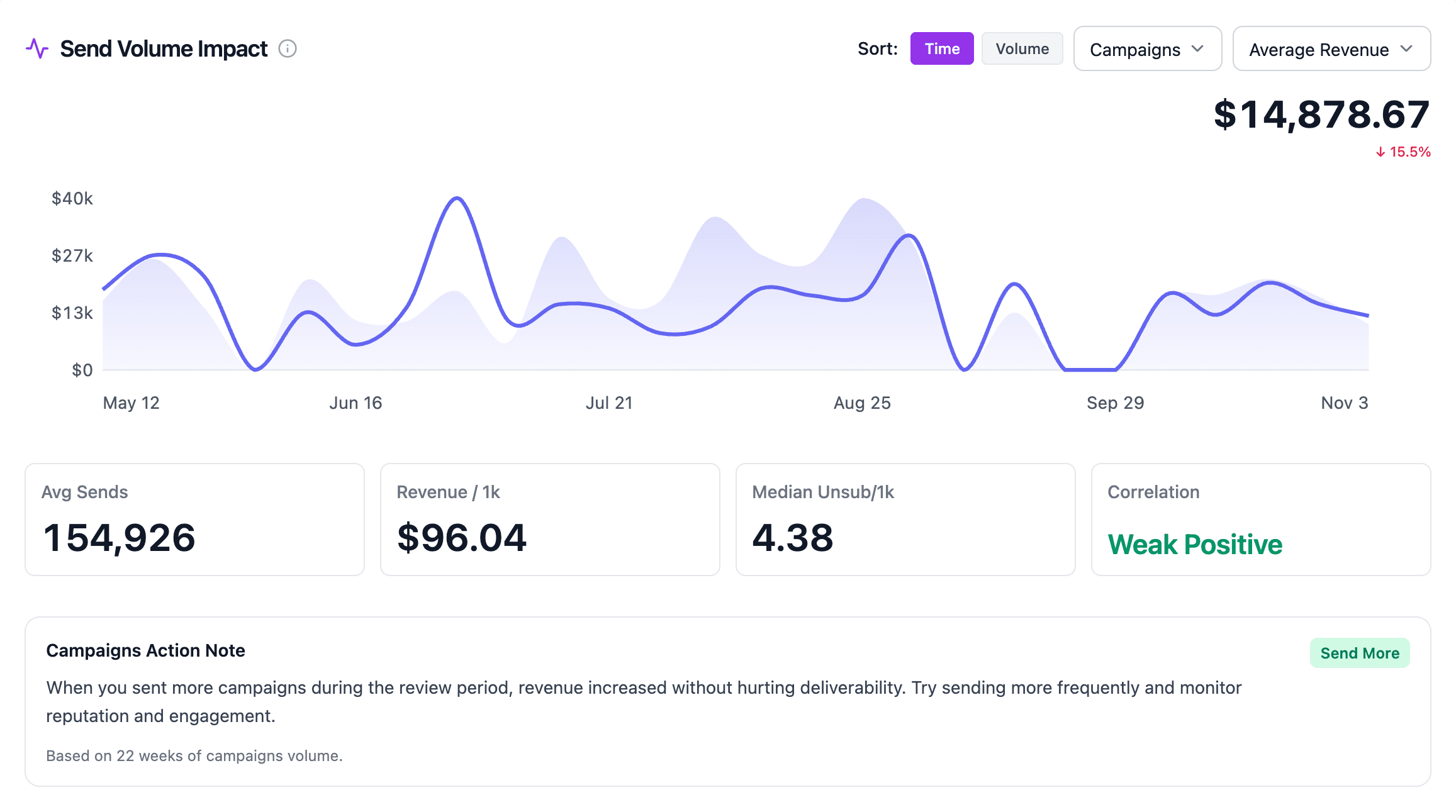Click the revenue line at the Sep 29 mark
The width and height of the screenshot is (1456, 812).
1115,368
